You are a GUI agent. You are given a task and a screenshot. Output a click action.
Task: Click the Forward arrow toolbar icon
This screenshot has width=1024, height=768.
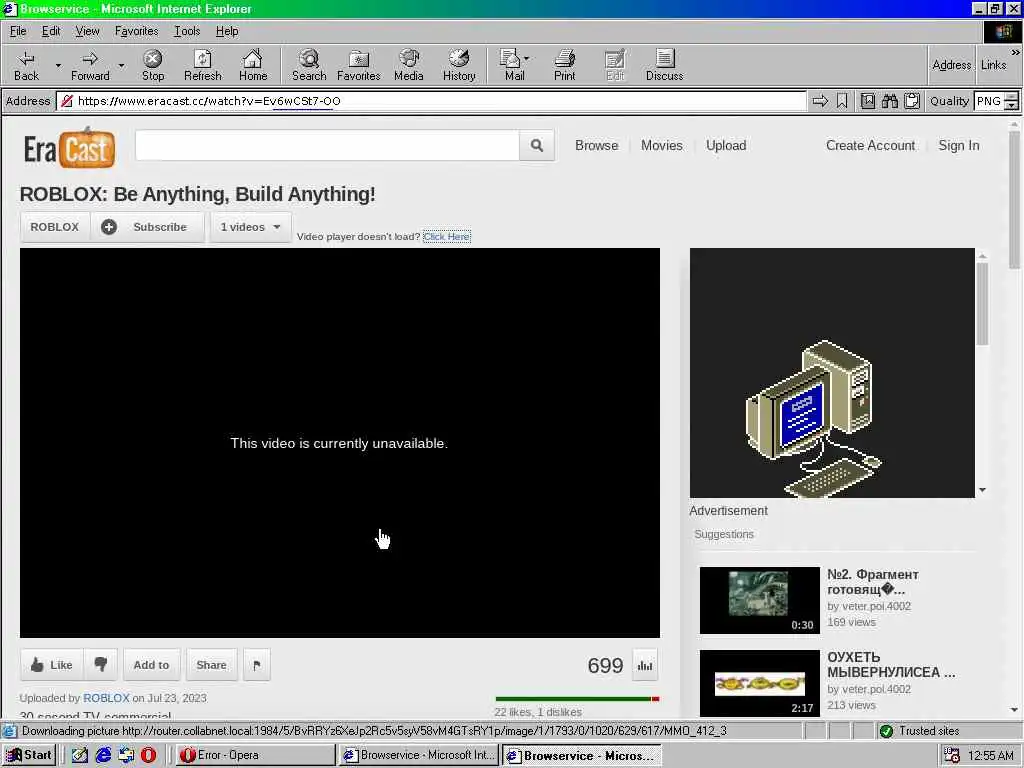click(90, 65)
